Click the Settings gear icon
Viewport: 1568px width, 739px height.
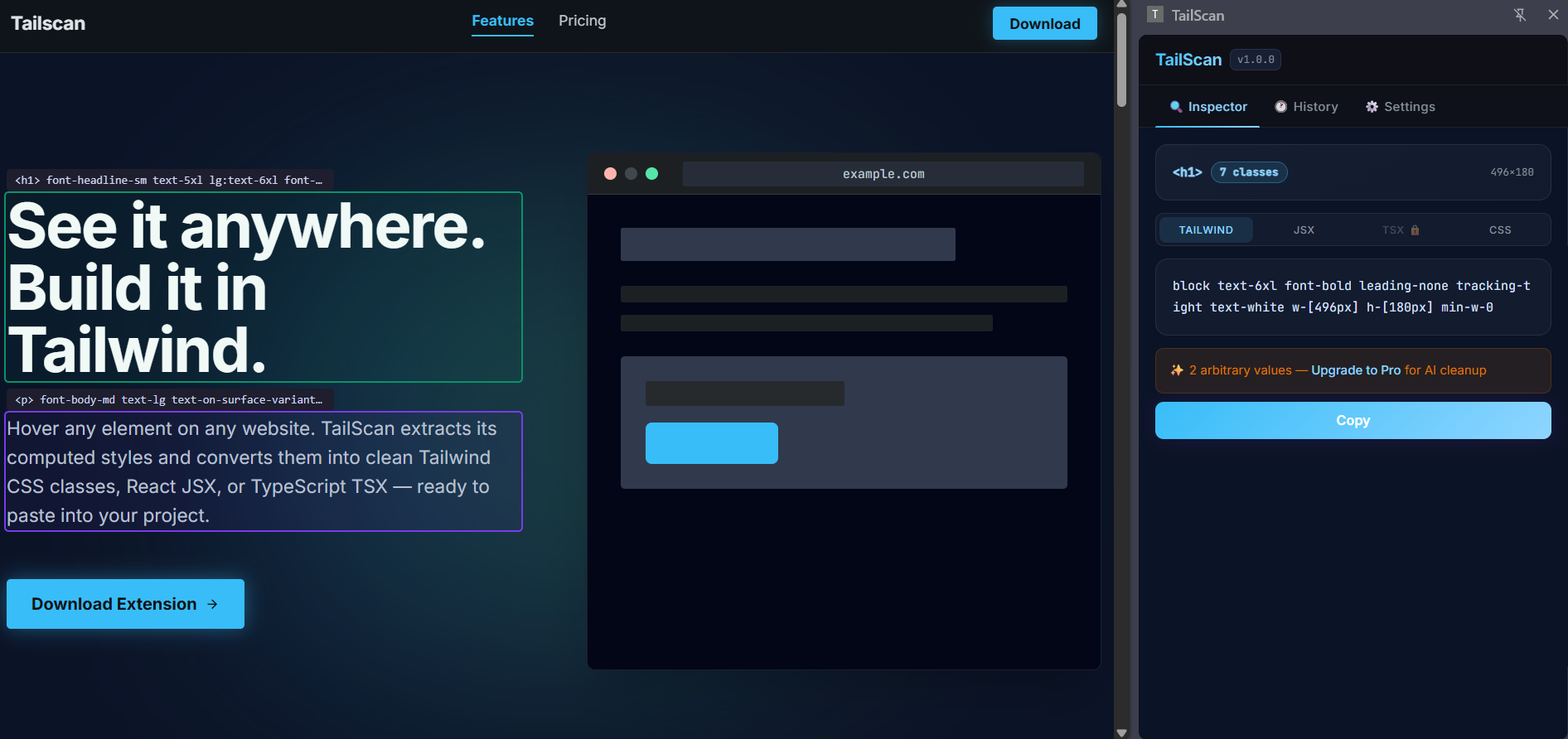pos(1372,107)
